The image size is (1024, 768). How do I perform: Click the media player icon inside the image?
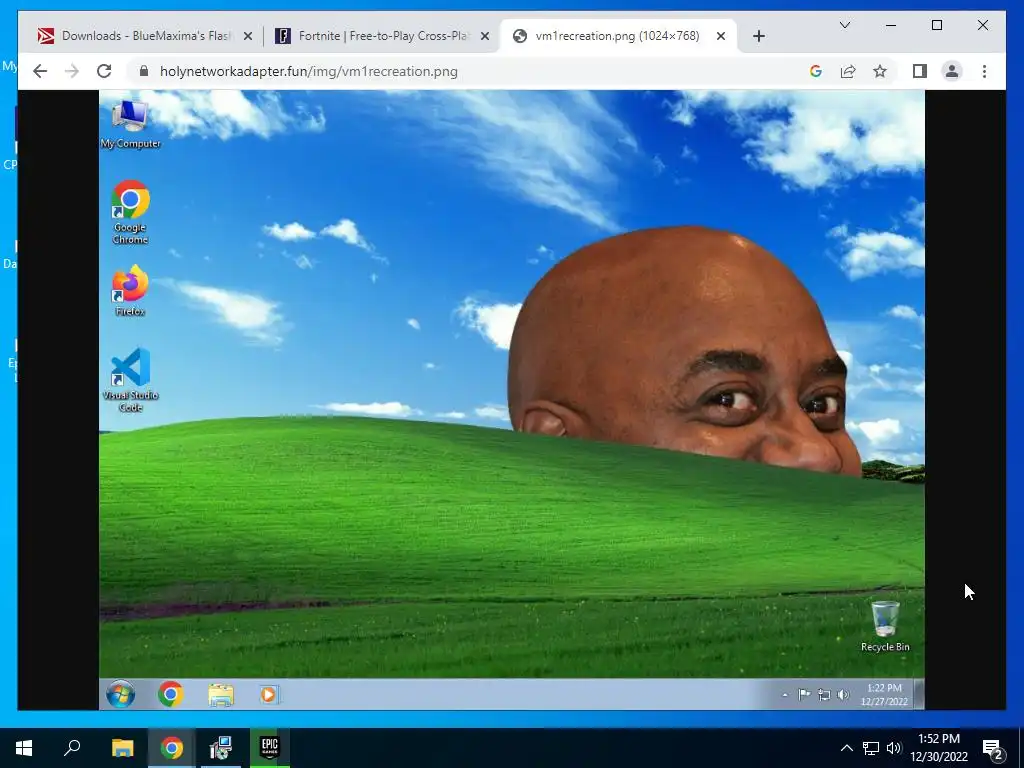coord(268,694)
